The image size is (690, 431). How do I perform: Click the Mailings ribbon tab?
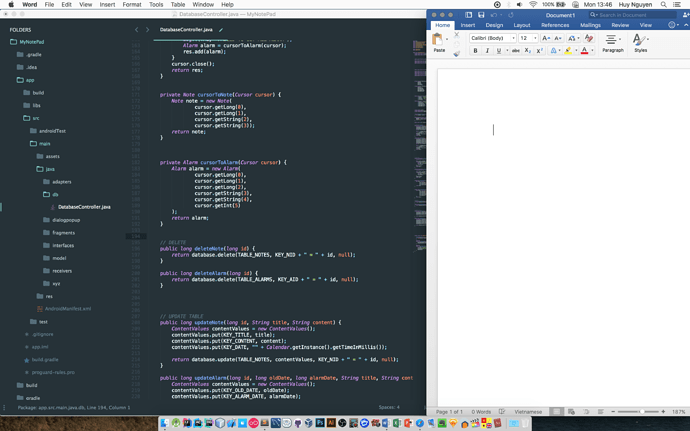(590, 25)
